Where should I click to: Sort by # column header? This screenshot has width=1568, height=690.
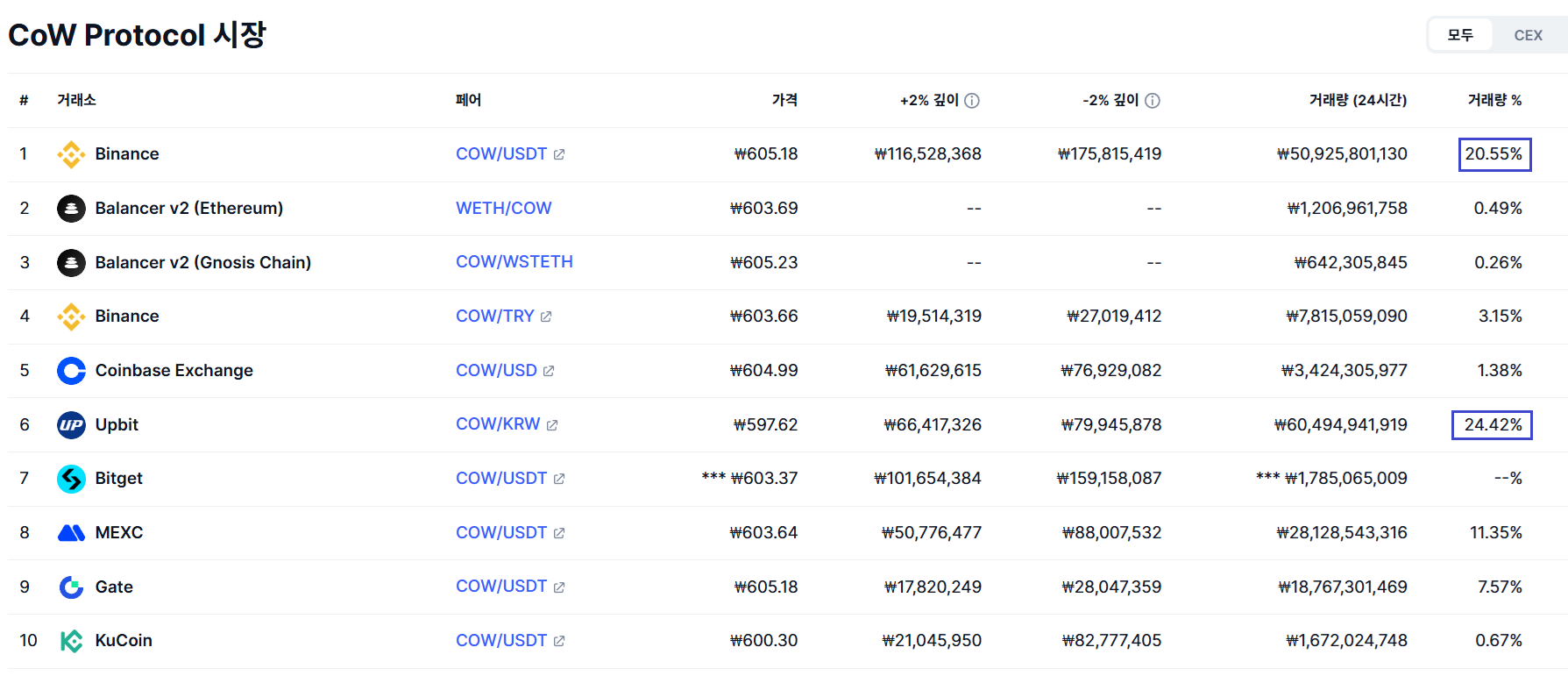[x=24, y=100]
